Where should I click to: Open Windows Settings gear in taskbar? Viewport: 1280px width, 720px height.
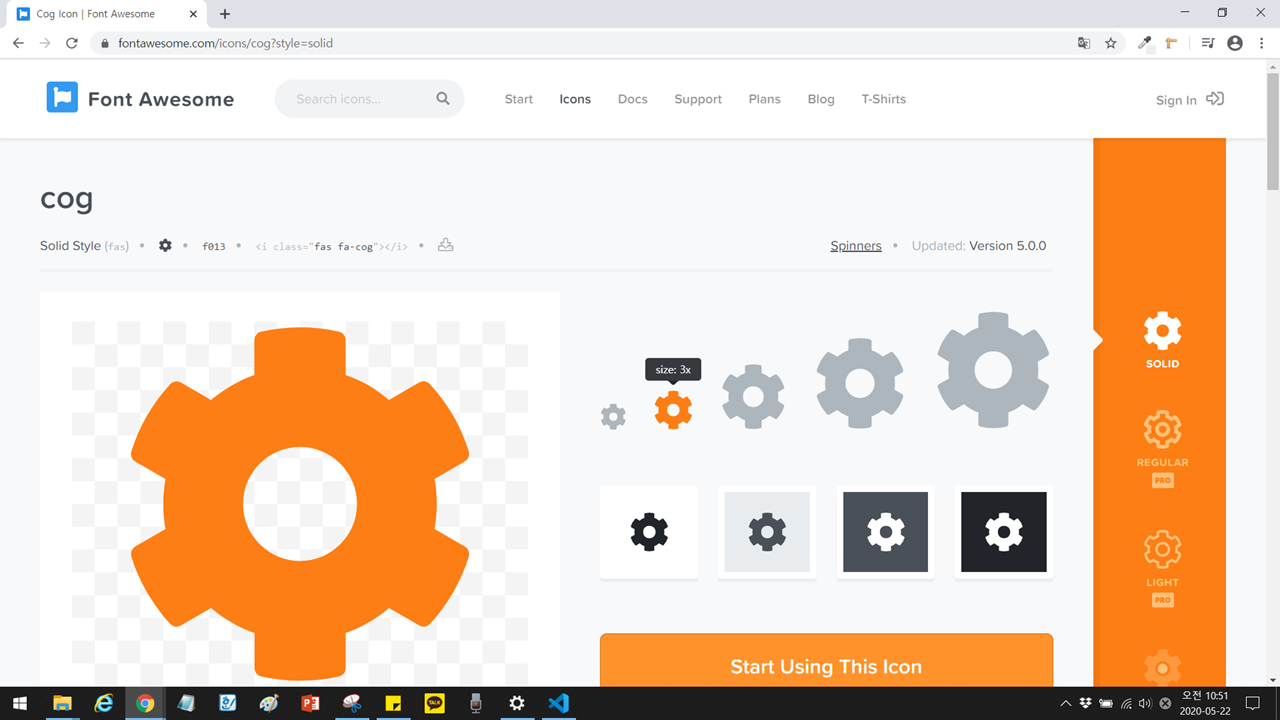coord(517,703)
